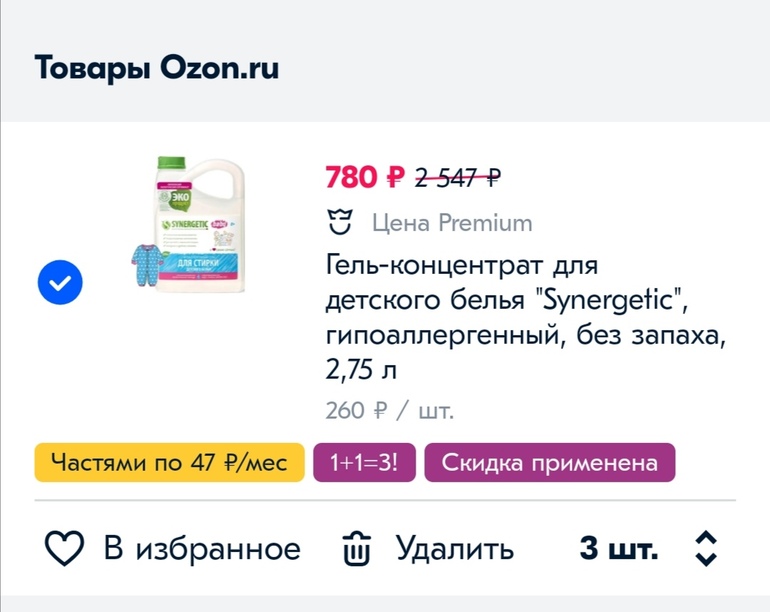Increase quantity with the up chevron
The width and height of the screenshot is (770, 612).
tap(706, 537)
